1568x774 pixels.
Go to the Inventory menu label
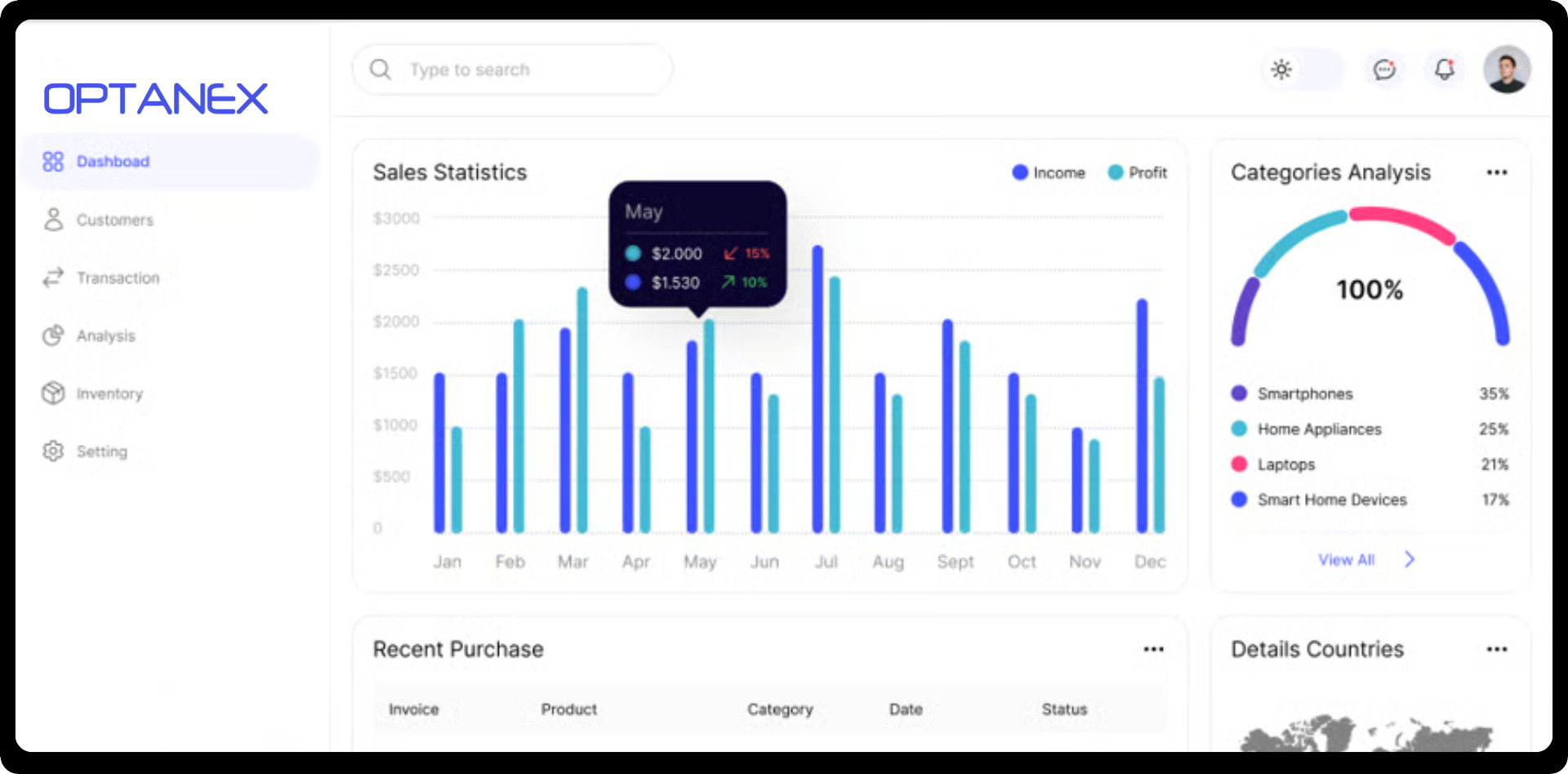click(x=109, y=394)
